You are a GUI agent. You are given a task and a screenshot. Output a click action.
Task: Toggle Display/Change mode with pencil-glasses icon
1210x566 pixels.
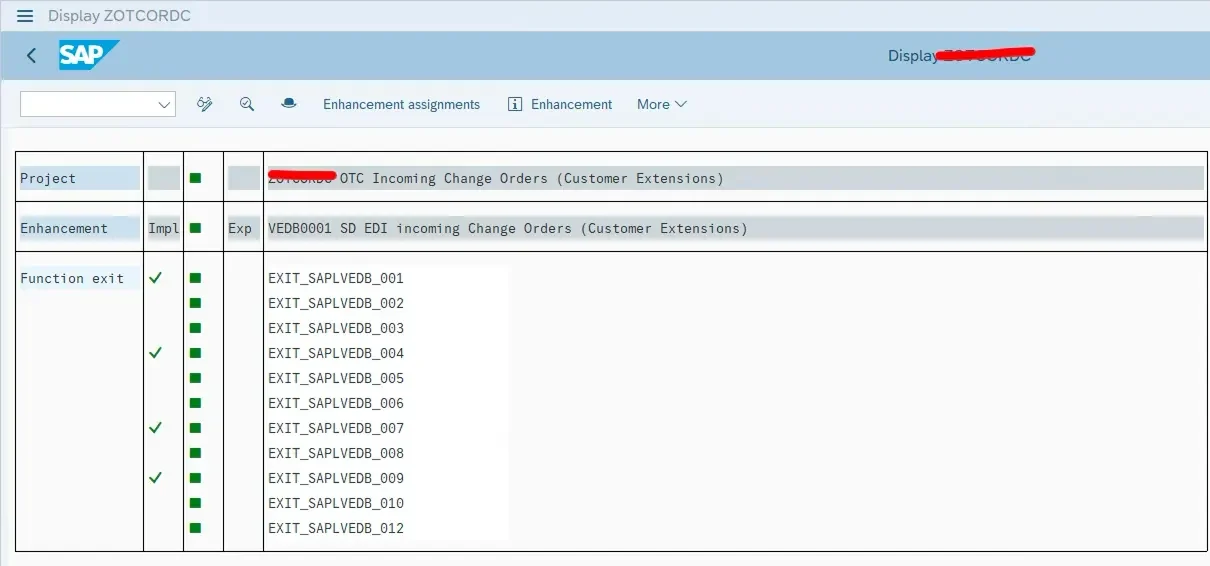pyautogui.click(x=205, y=104)
